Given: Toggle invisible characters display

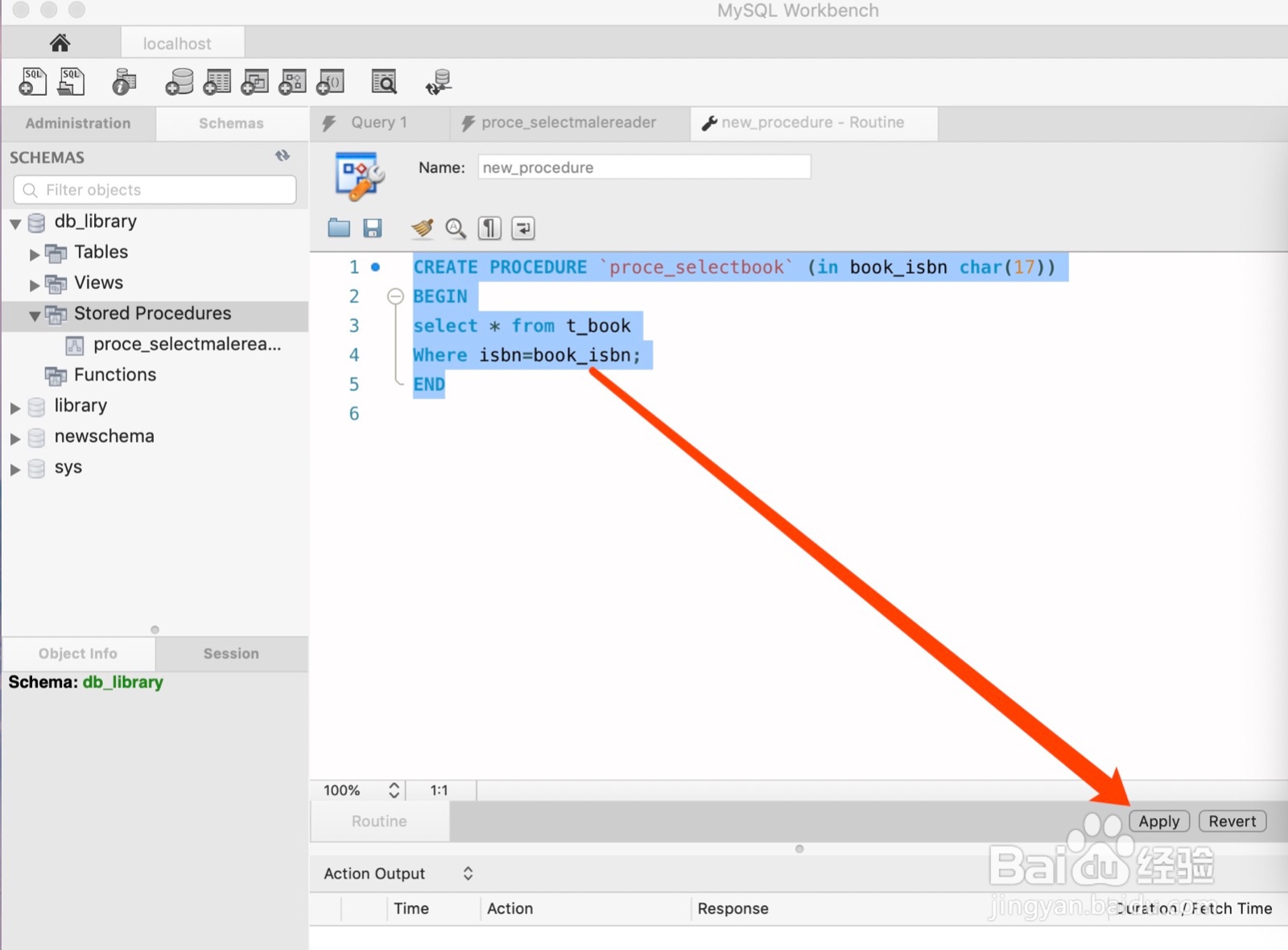Looking at the screenshot, I should (489, 229).
